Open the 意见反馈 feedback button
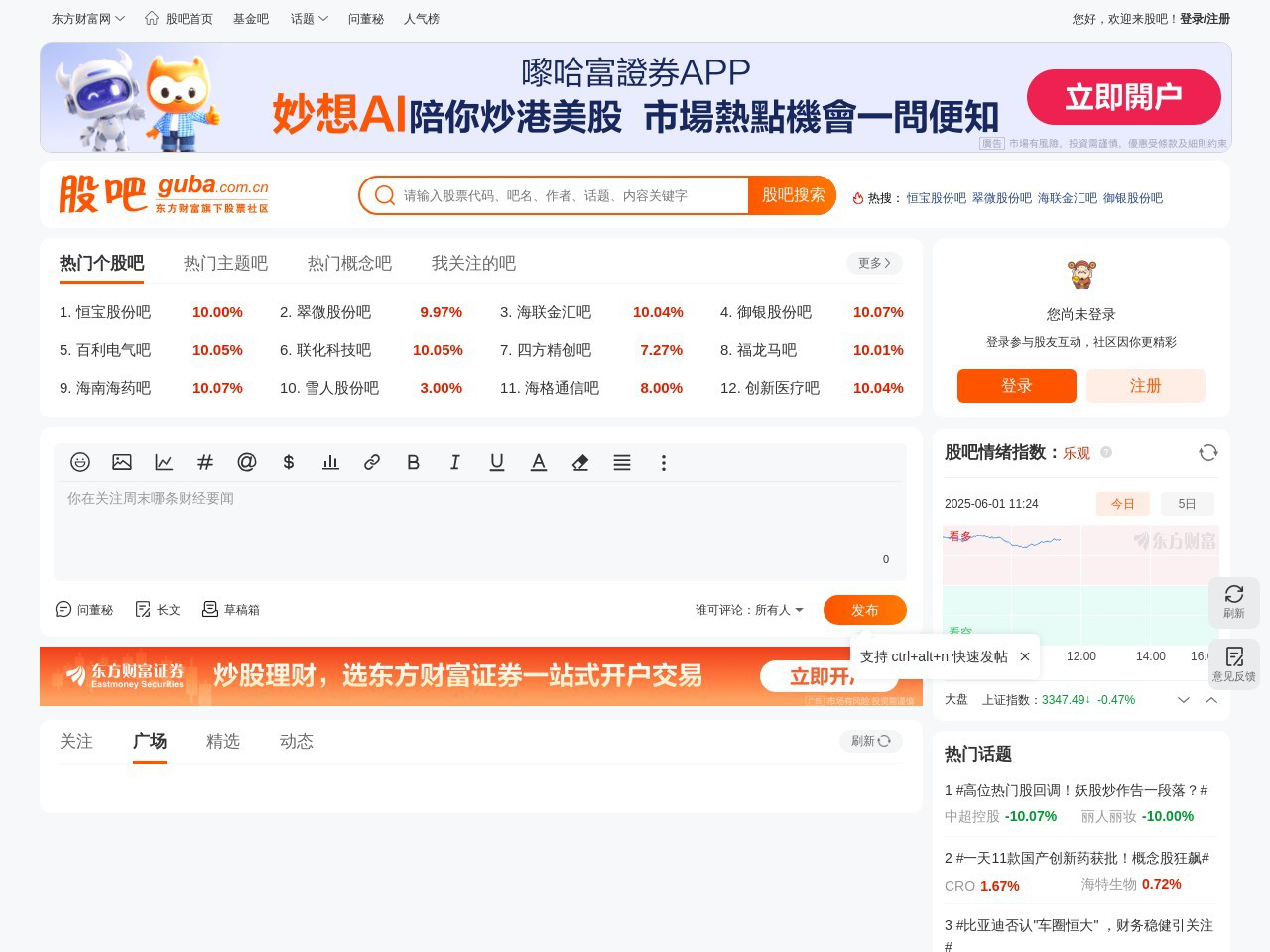The height and width of the screenshot is (952, 1270). click(1234, 664)
